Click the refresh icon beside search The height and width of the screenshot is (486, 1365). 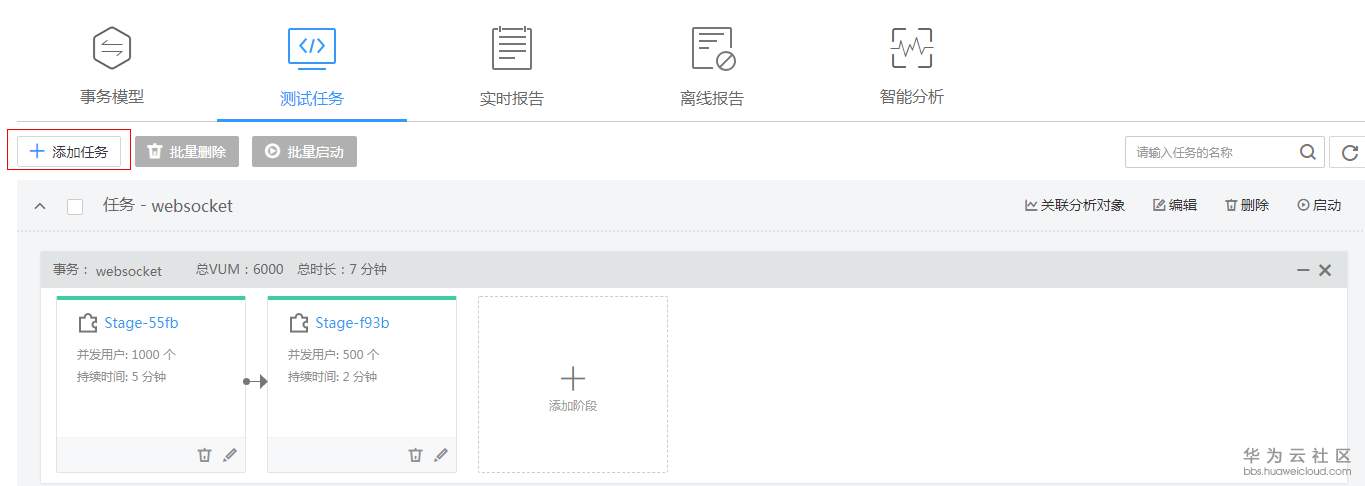1349,153
